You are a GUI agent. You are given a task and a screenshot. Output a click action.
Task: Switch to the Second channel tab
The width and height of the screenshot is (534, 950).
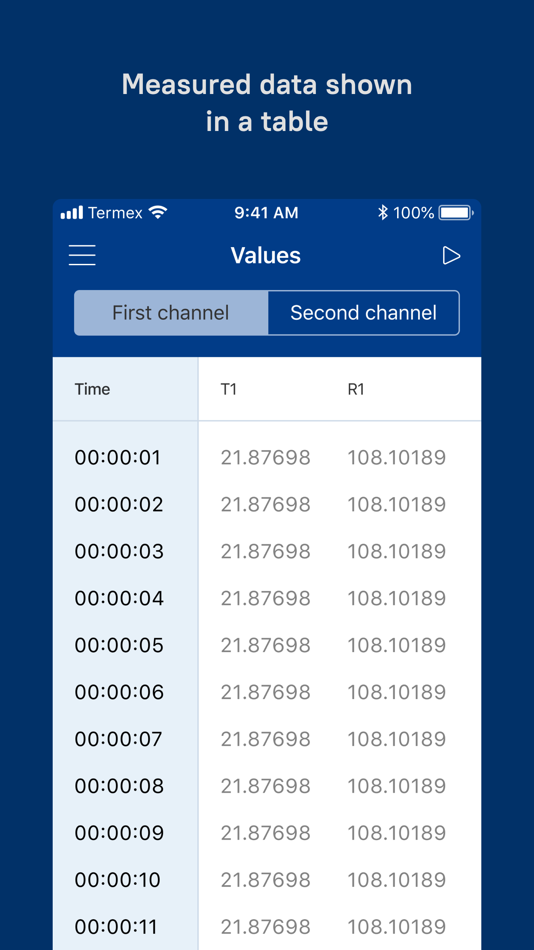pos(363,313)
